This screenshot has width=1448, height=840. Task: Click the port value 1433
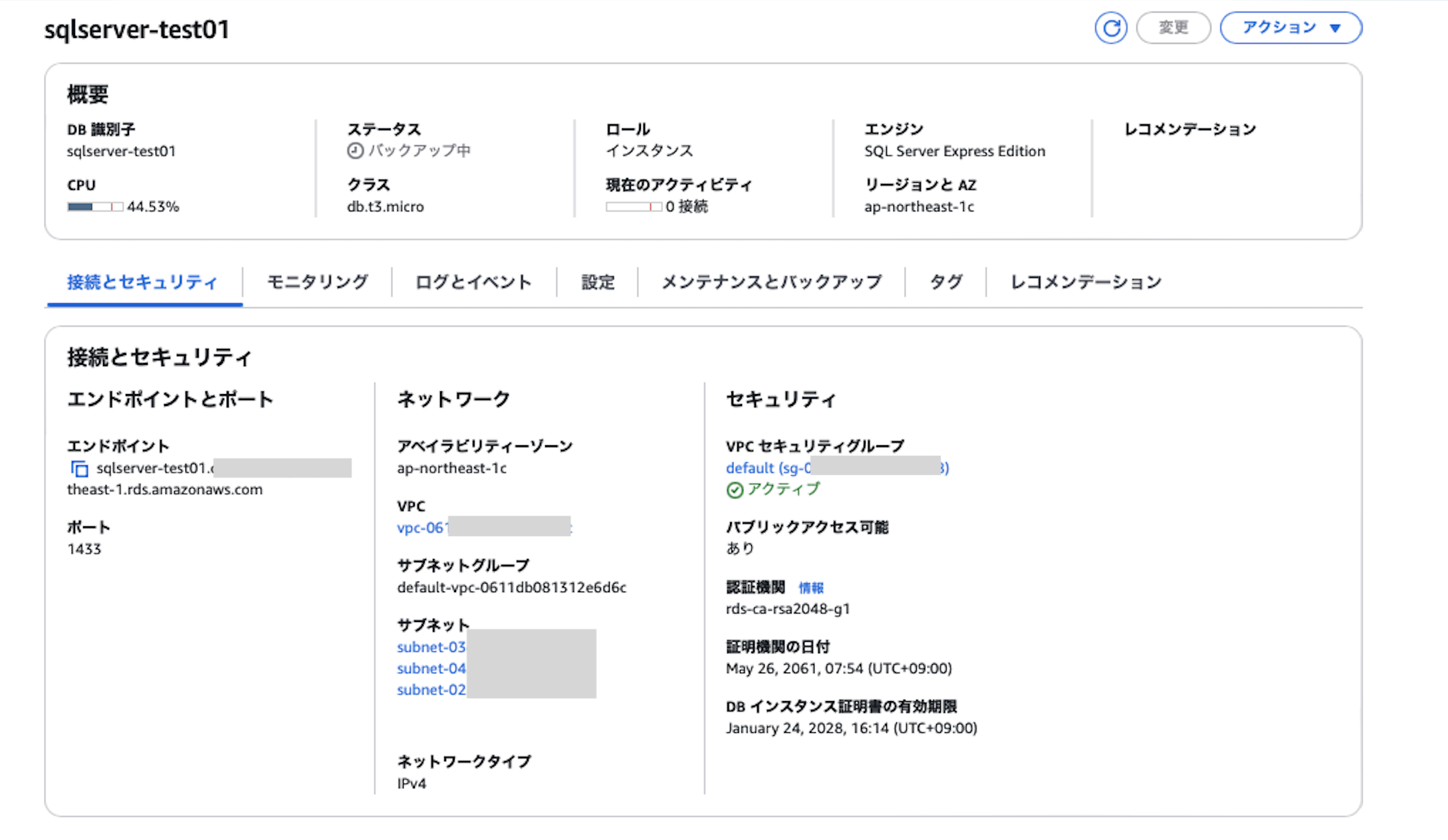tap(84, 549)
